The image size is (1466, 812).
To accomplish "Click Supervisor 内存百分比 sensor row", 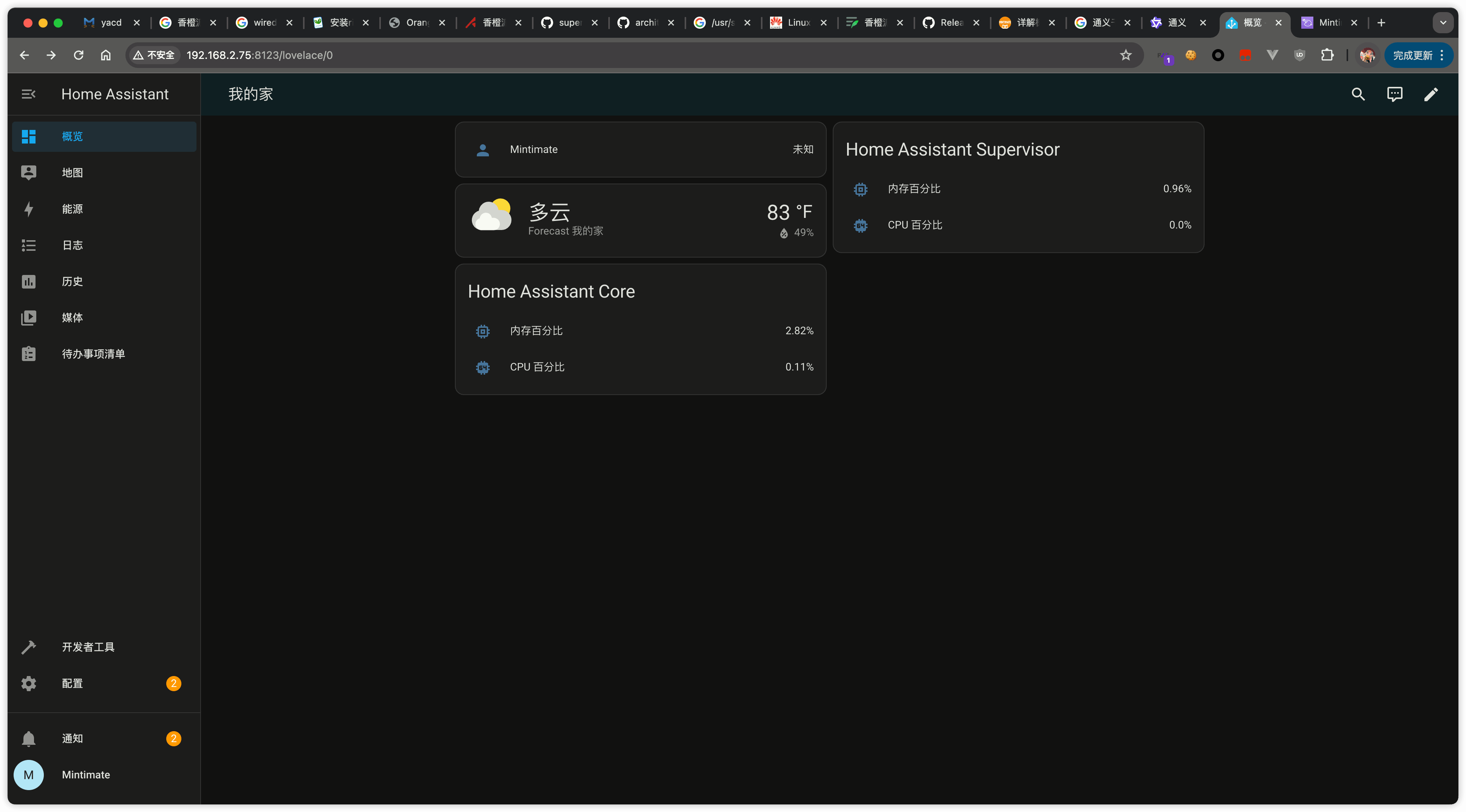I will click(1018, 189).
